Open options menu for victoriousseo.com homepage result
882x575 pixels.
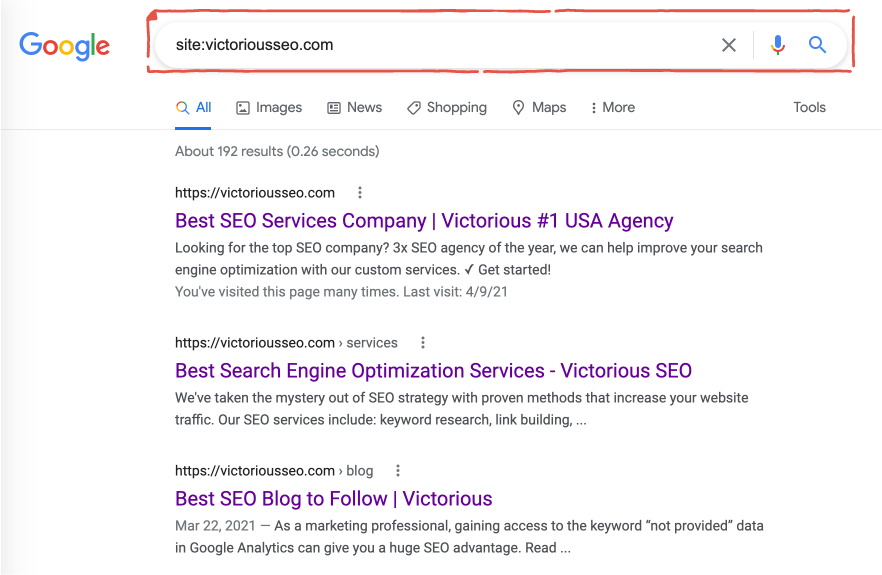pyautogui.click(x=360, y=193)
